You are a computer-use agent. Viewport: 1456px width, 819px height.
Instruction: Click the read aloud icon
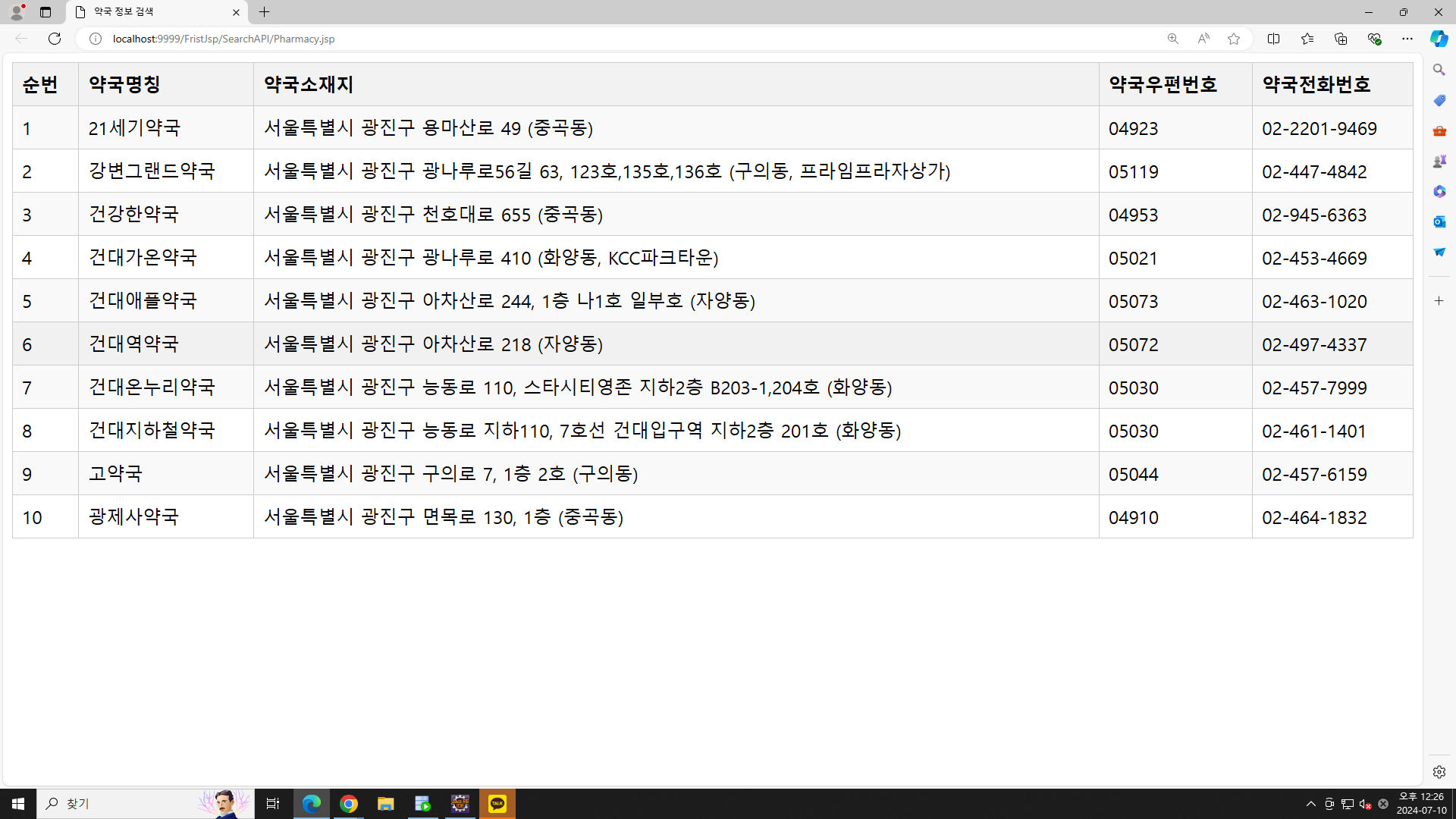[1203, 39]
